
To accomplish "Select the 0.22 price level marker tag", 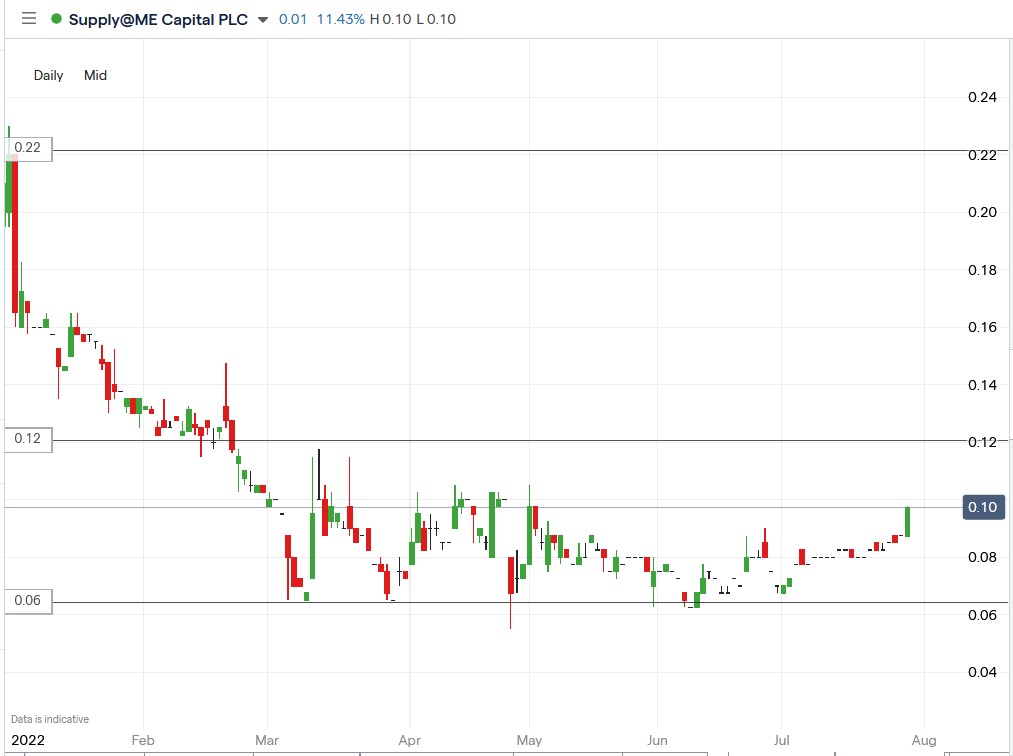I will (26, 149).
